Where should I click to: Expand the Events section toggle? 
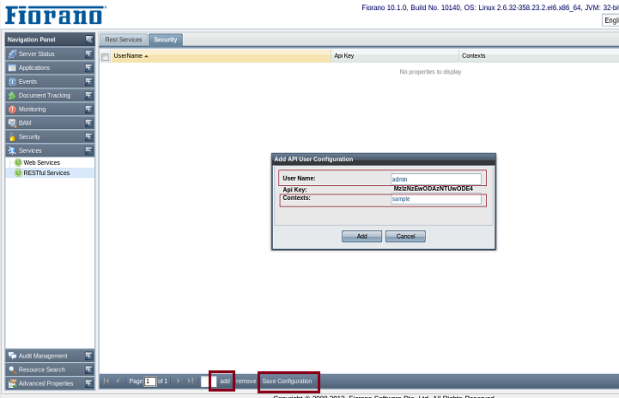[89, 81]
